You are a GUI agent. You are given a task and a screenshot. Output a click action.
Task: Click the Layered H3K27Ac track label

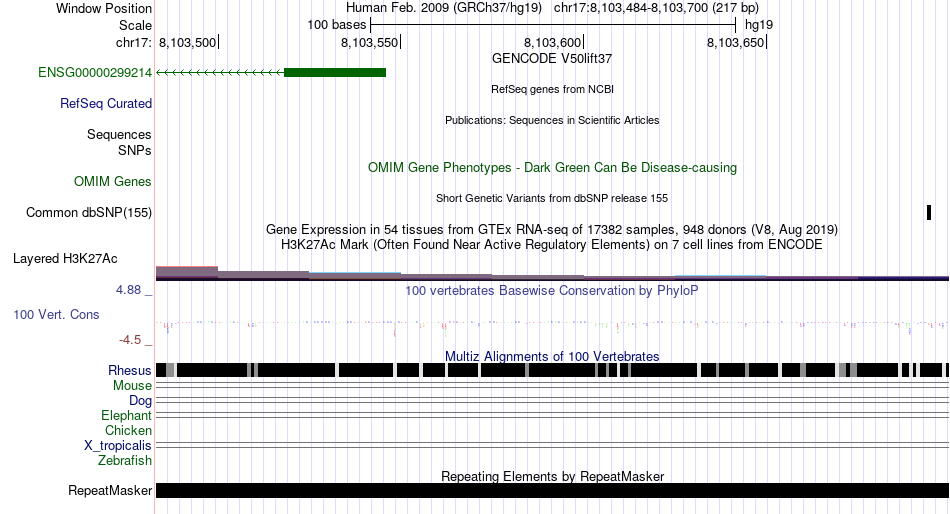click(65, 259)
